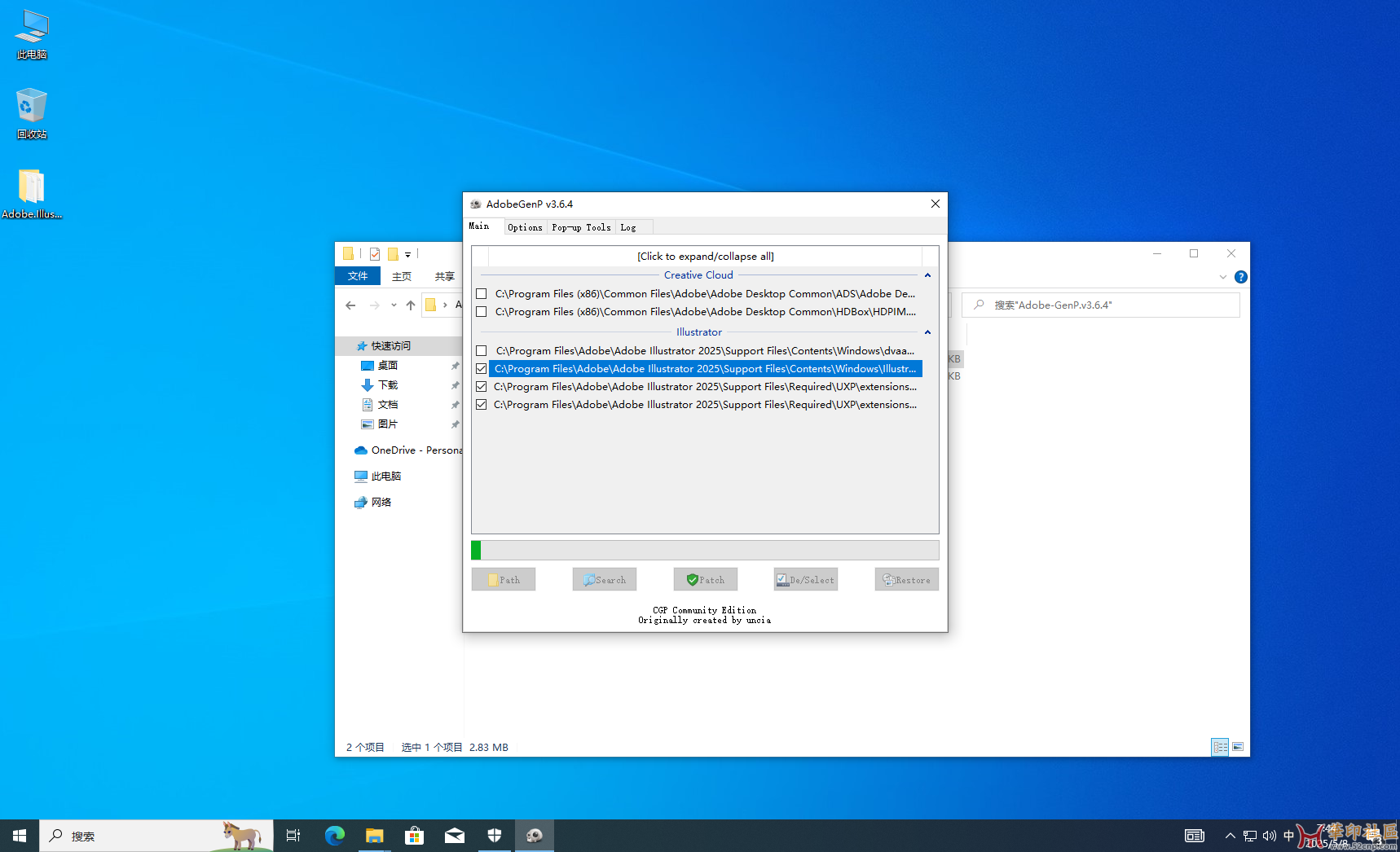Switch to the Options tab
Image resolution: width=1400 pixels, height=852 pixels.
coord(525,227)
